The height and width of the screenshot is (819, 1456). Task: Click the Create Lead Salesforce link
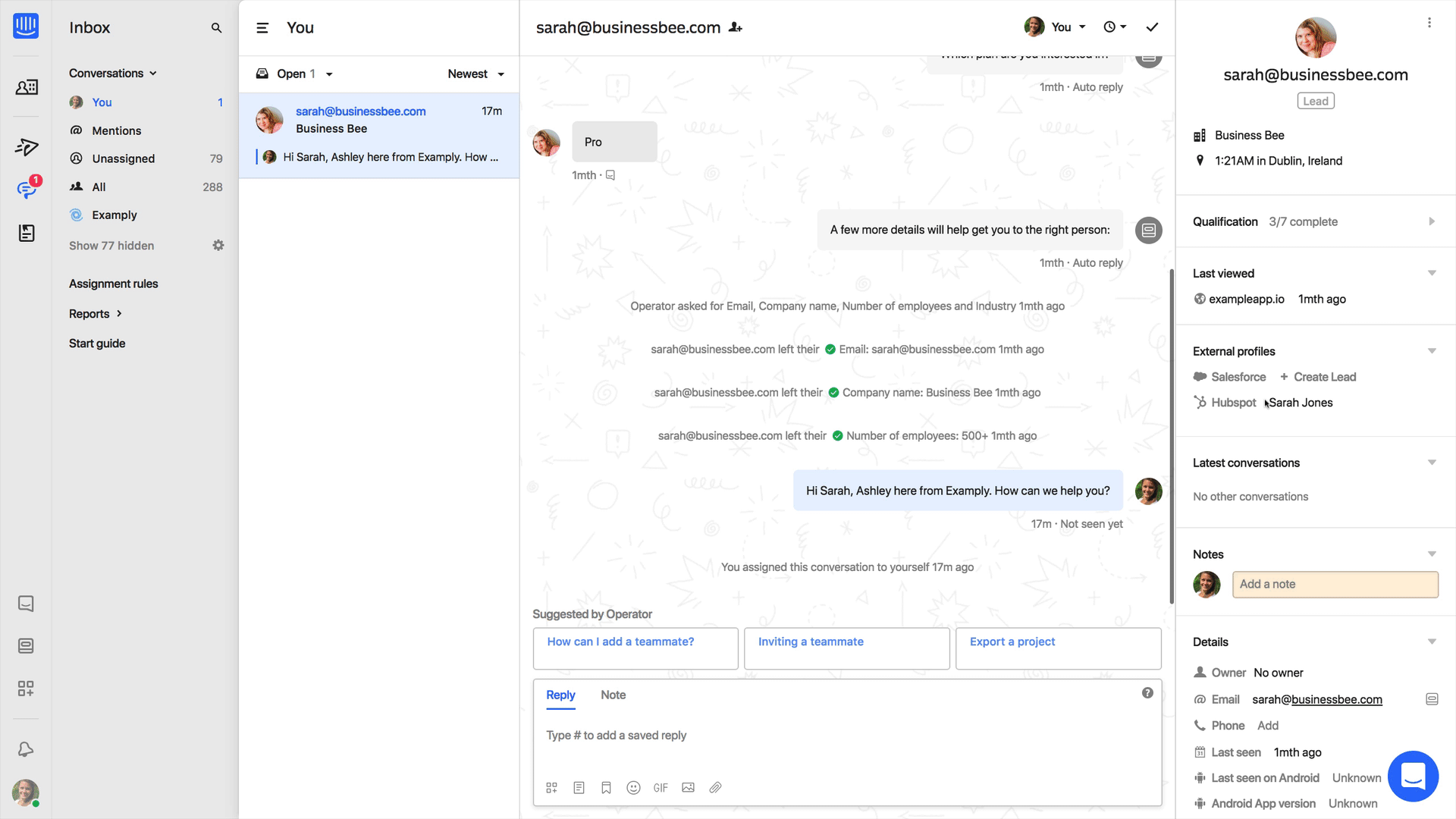point(1324,377)
